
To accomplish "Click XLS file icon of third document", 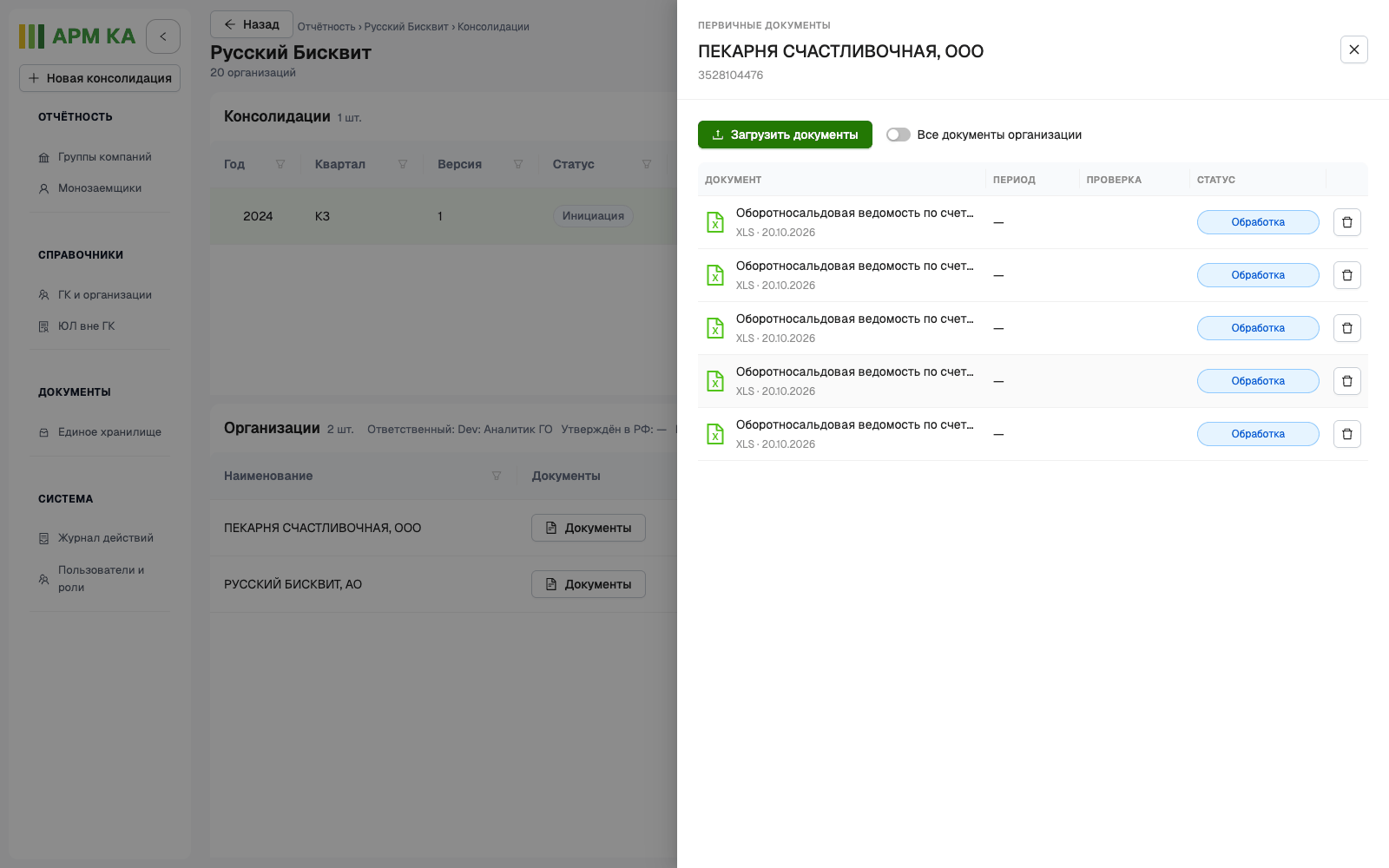I will click(715, 328).
